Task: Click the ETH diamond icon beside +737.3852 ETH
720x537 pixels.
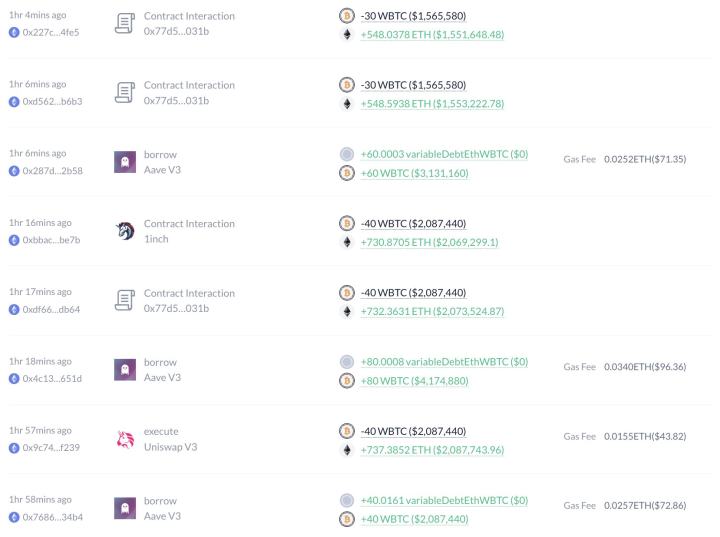Action: (x=347, y=450)
